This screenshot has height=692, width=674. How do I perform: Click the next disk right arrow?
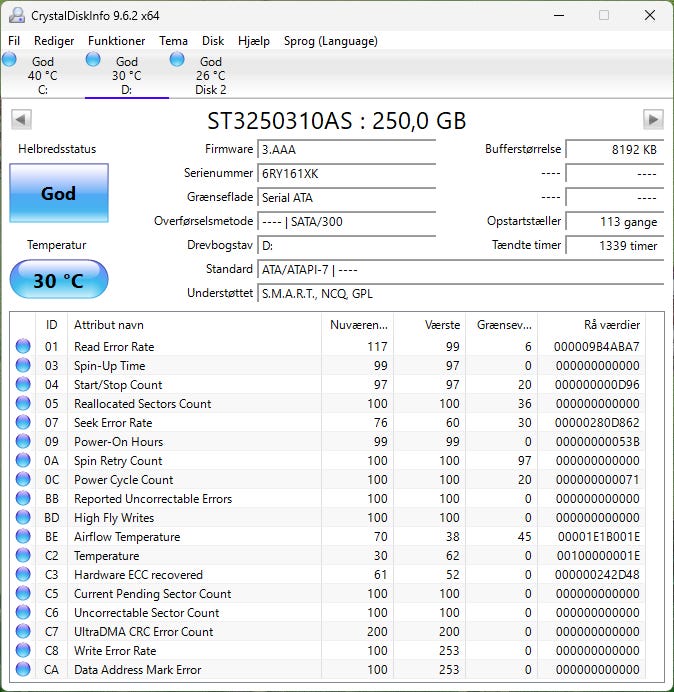coord(653,120)
